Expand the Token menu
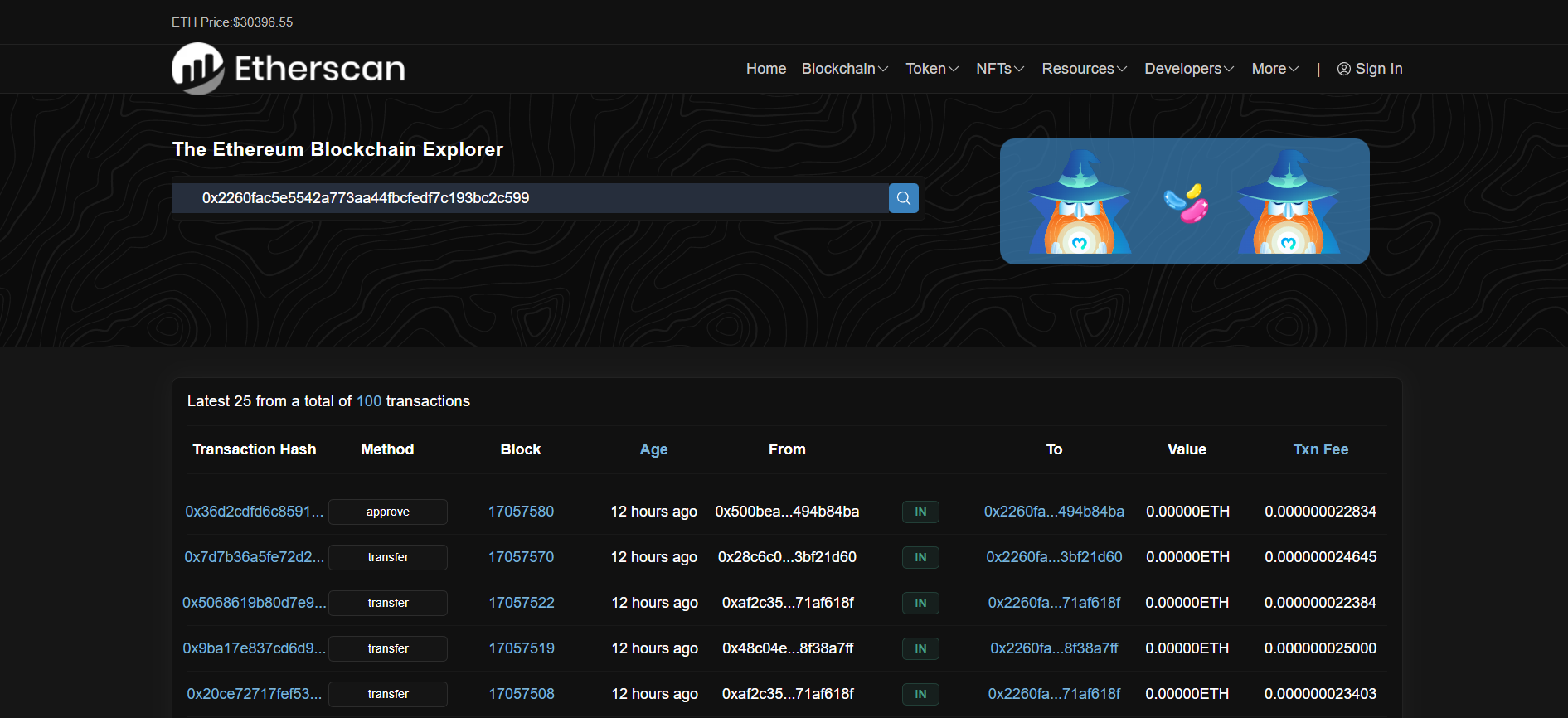This screenshot has width=1568, height=718. (932, 69)
